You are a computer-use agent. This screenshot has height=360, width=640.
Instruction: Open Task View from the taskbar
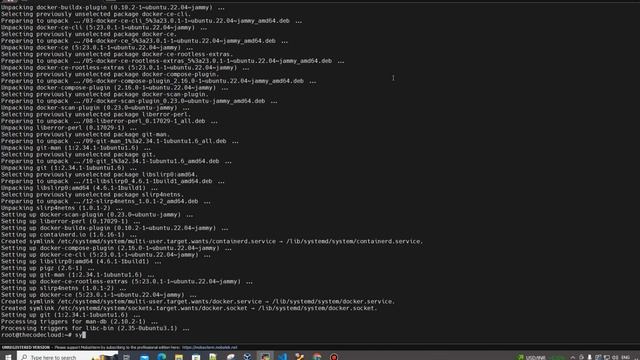[127, 357]
